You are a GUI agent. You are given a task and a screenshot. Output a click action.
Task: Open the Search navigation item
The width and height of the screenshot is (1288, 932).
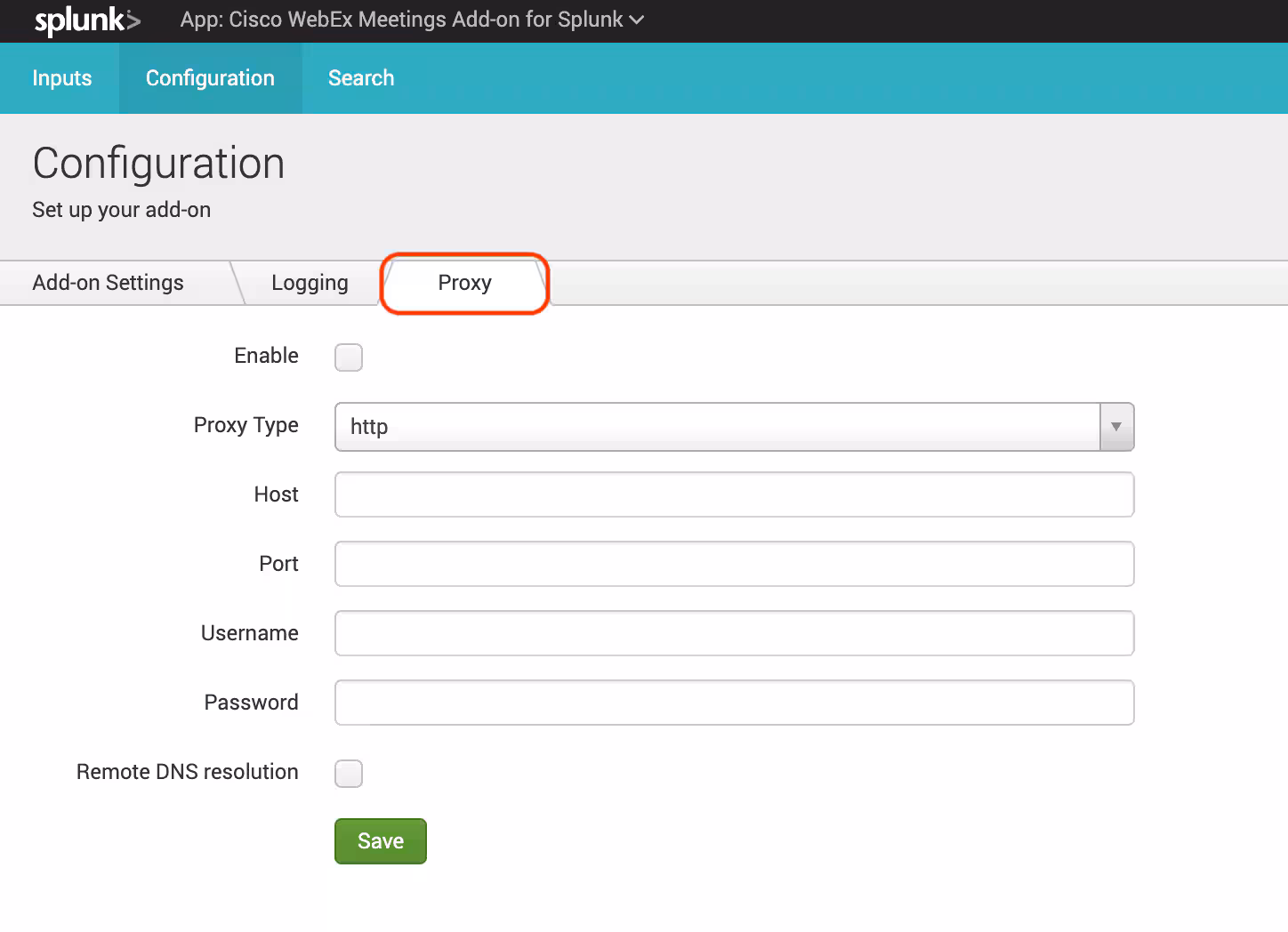[x=360, y=78]
